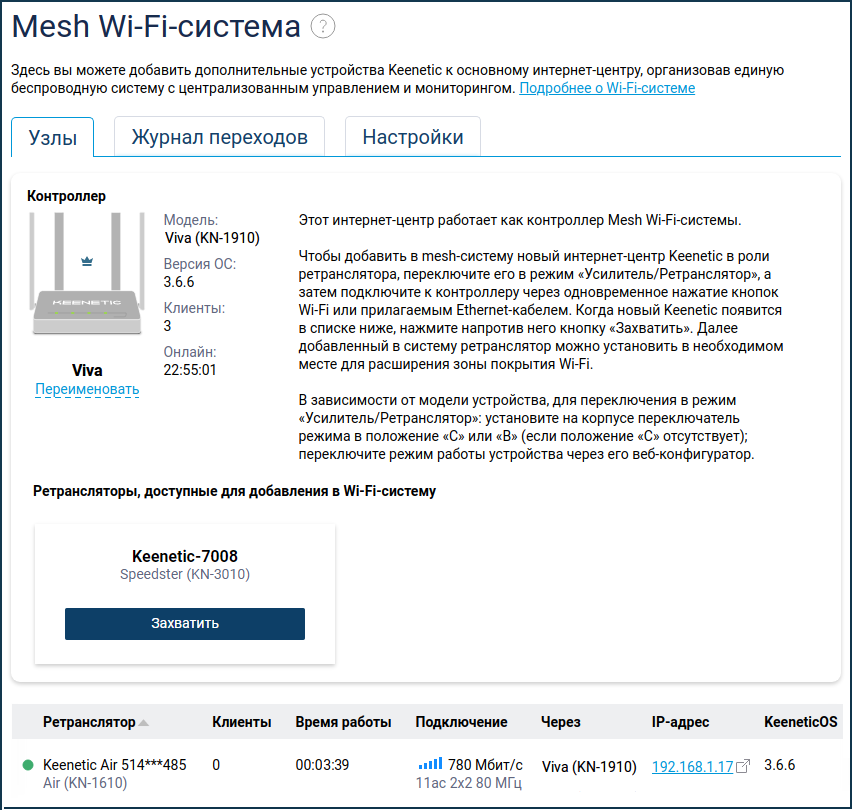Screen dimensions: 852x810
Task: Click the signal strength bars icon
Action: 430,764
